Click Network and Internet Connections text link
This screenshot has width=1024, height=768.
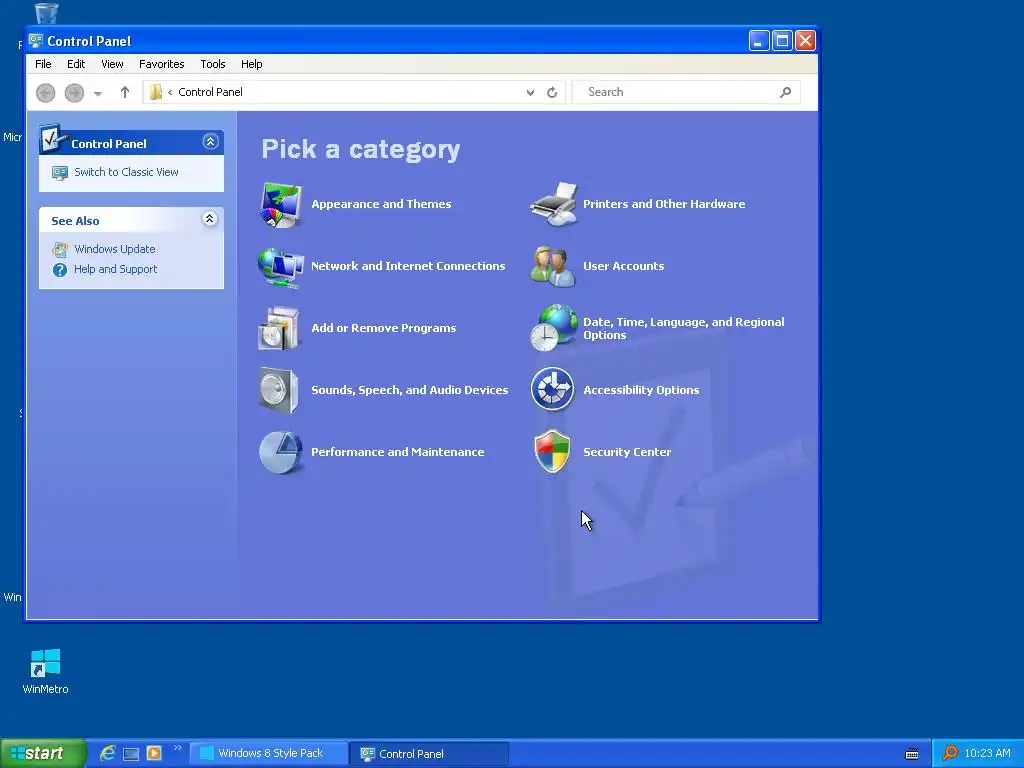click(x=408, y=266)
